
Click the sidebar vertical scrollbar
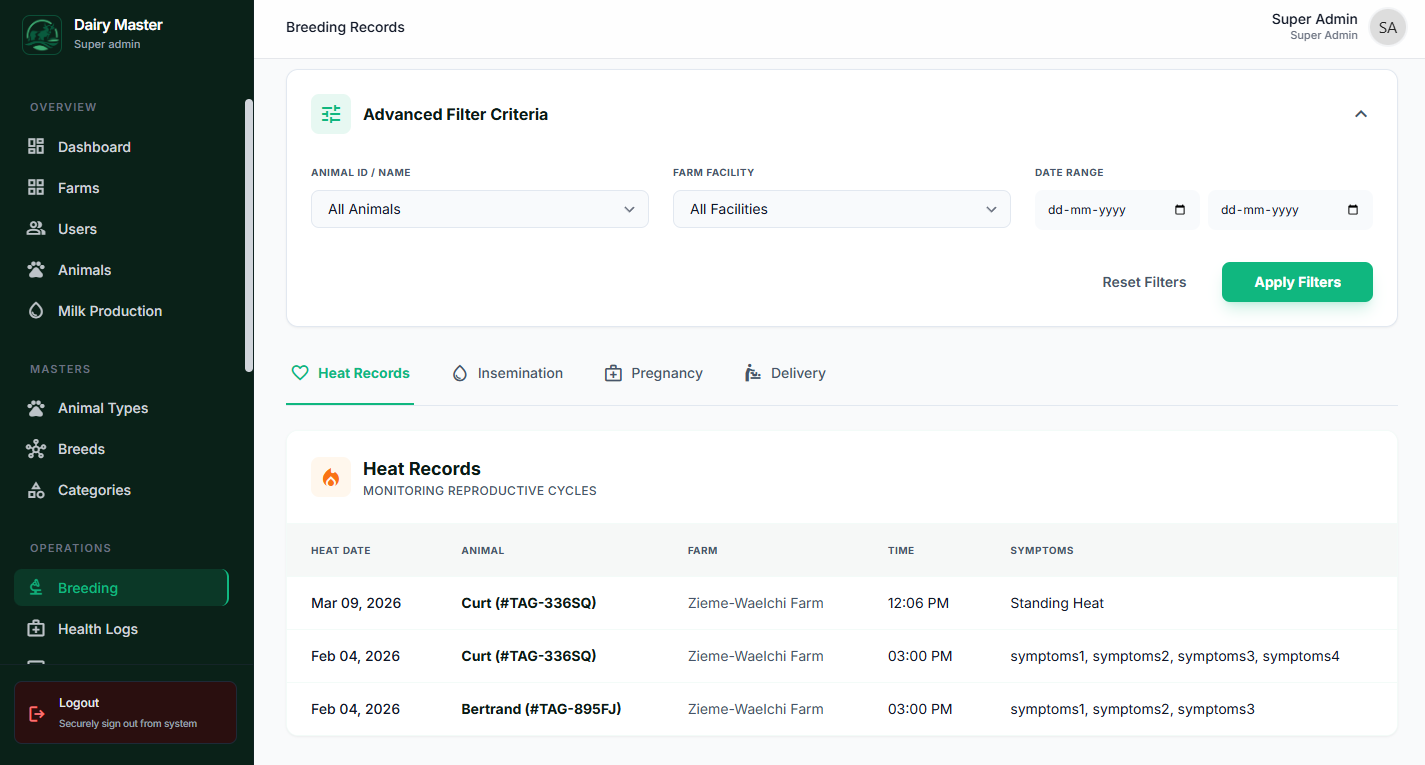point(249,235)
